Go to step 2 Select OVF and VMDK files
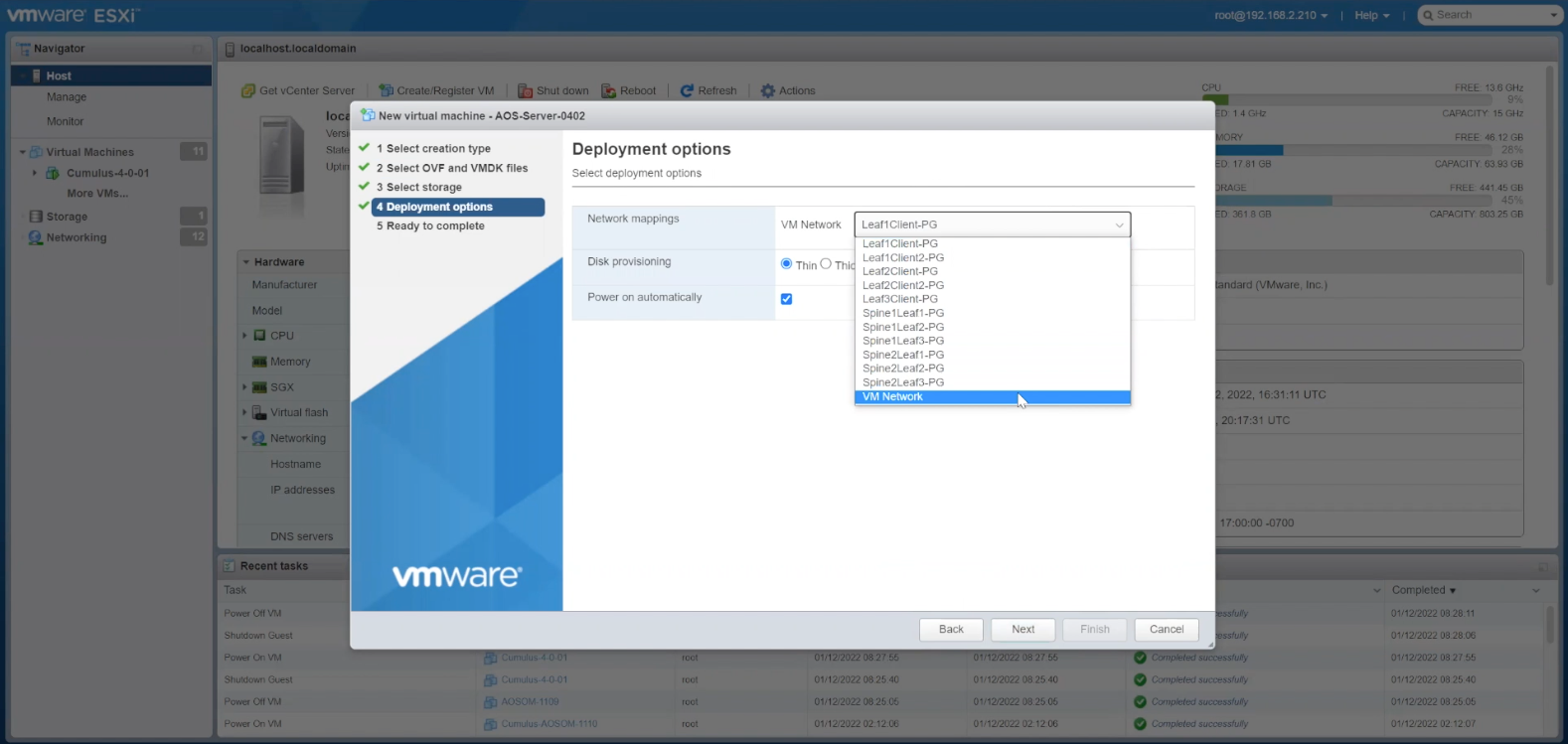1568x744 pixels. [x=452, y=168]
